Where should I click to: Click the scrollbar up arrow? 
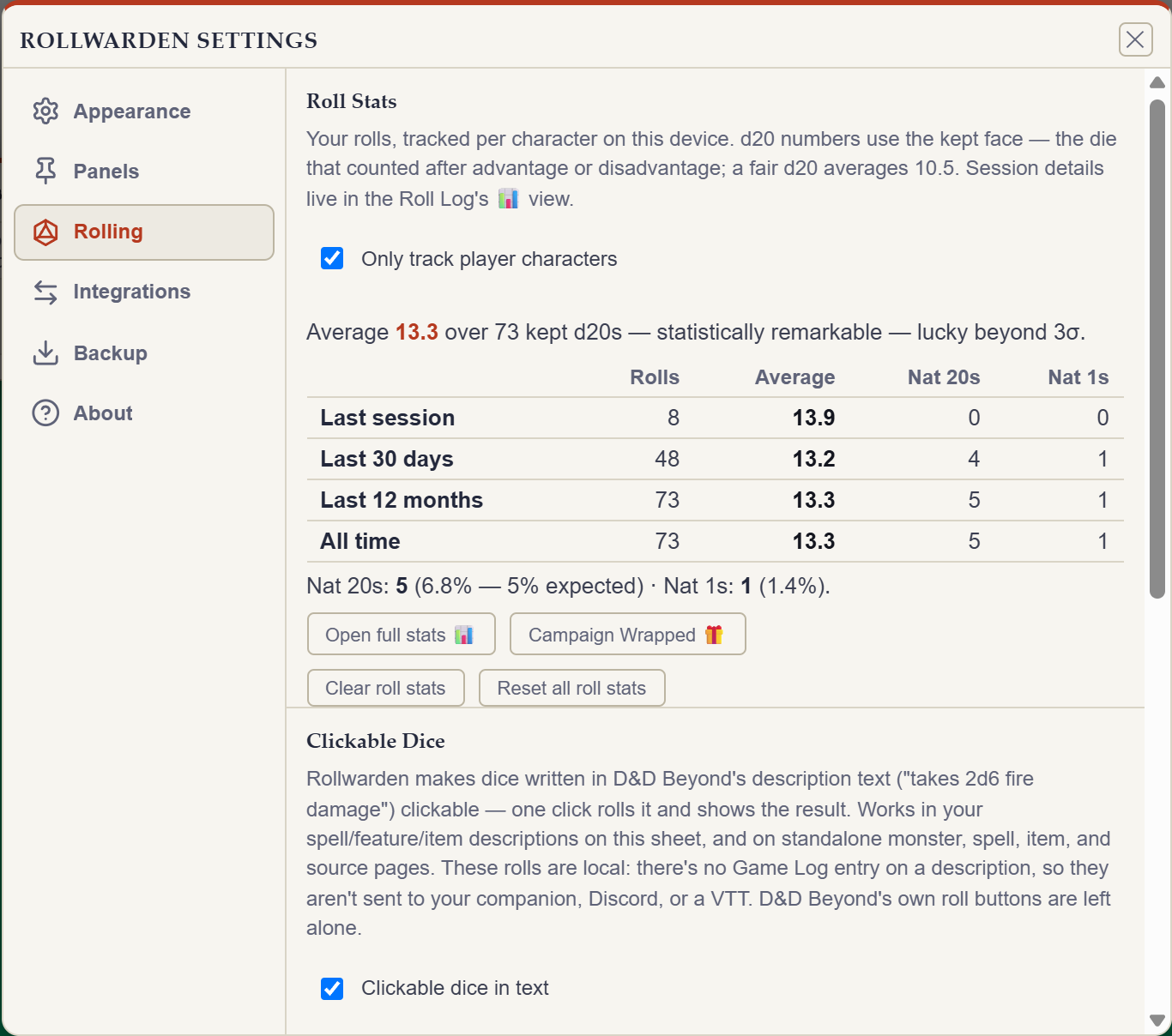click(1157, 82)
